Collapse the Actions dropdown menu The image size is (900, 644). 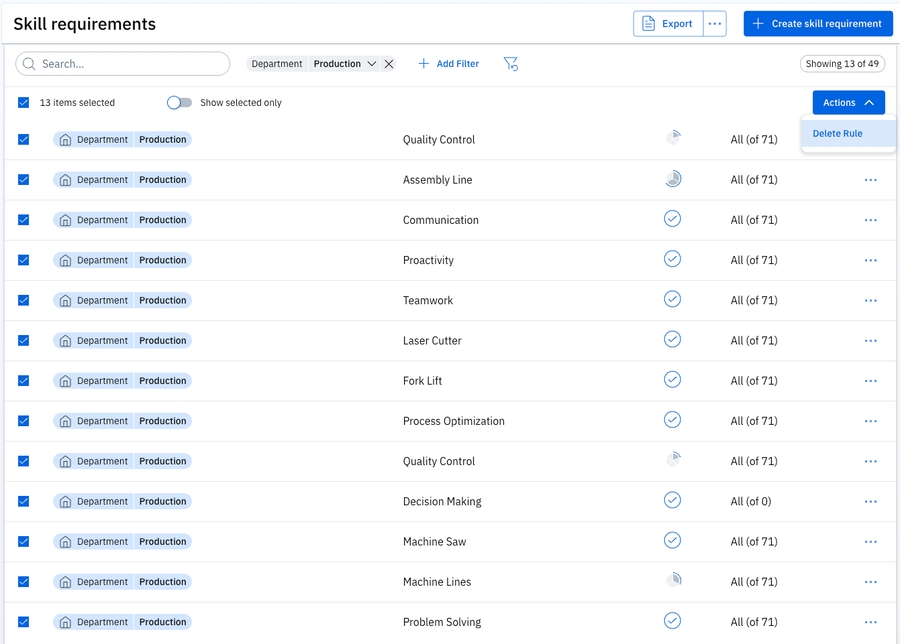[x=848, y=103]
